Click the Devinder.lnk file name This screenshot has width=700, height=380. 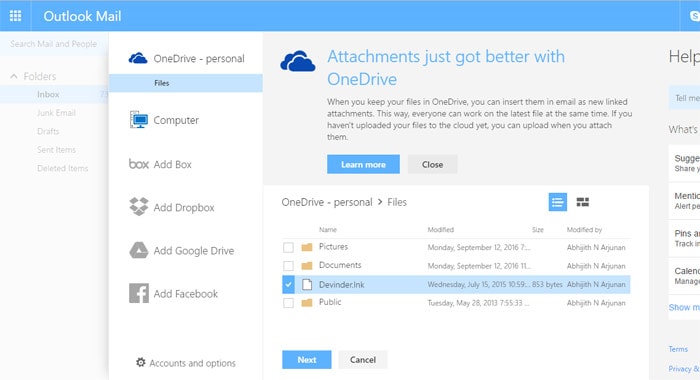(342, 284)
